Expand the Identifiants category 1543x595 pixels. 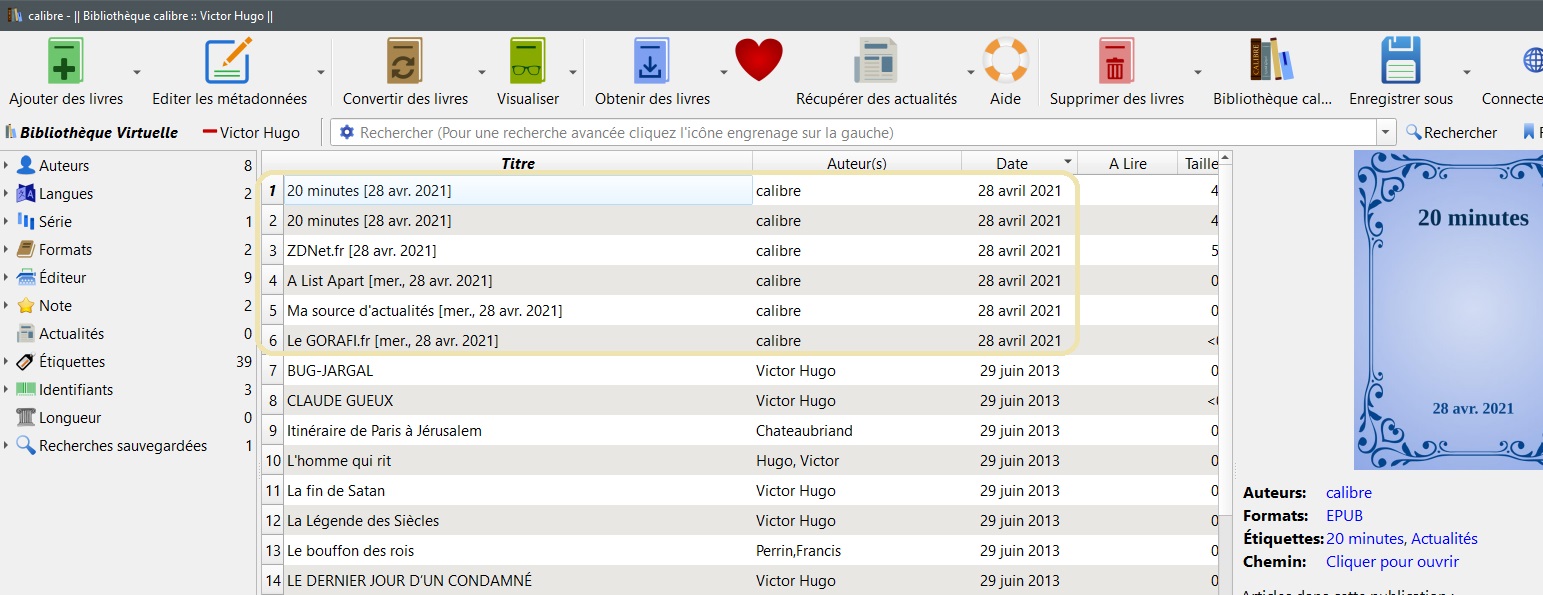coord(7,390)
